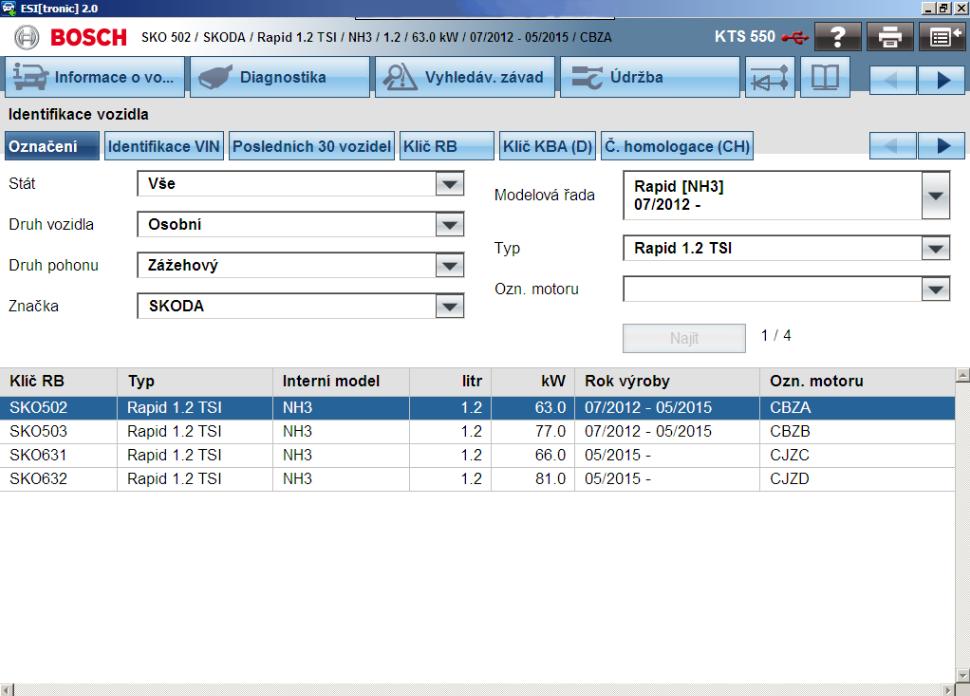Click the printer icon button
The width and height of the screenshot is (970, 696).
[x=890, y=37]
